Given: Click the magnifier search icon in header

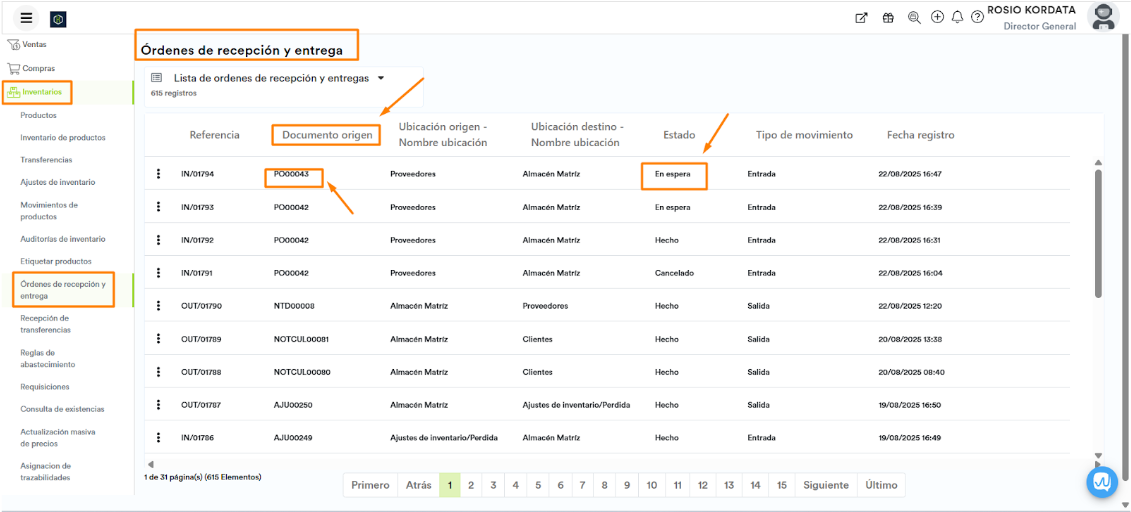Looking at the screenshot, I should point(914,18).
